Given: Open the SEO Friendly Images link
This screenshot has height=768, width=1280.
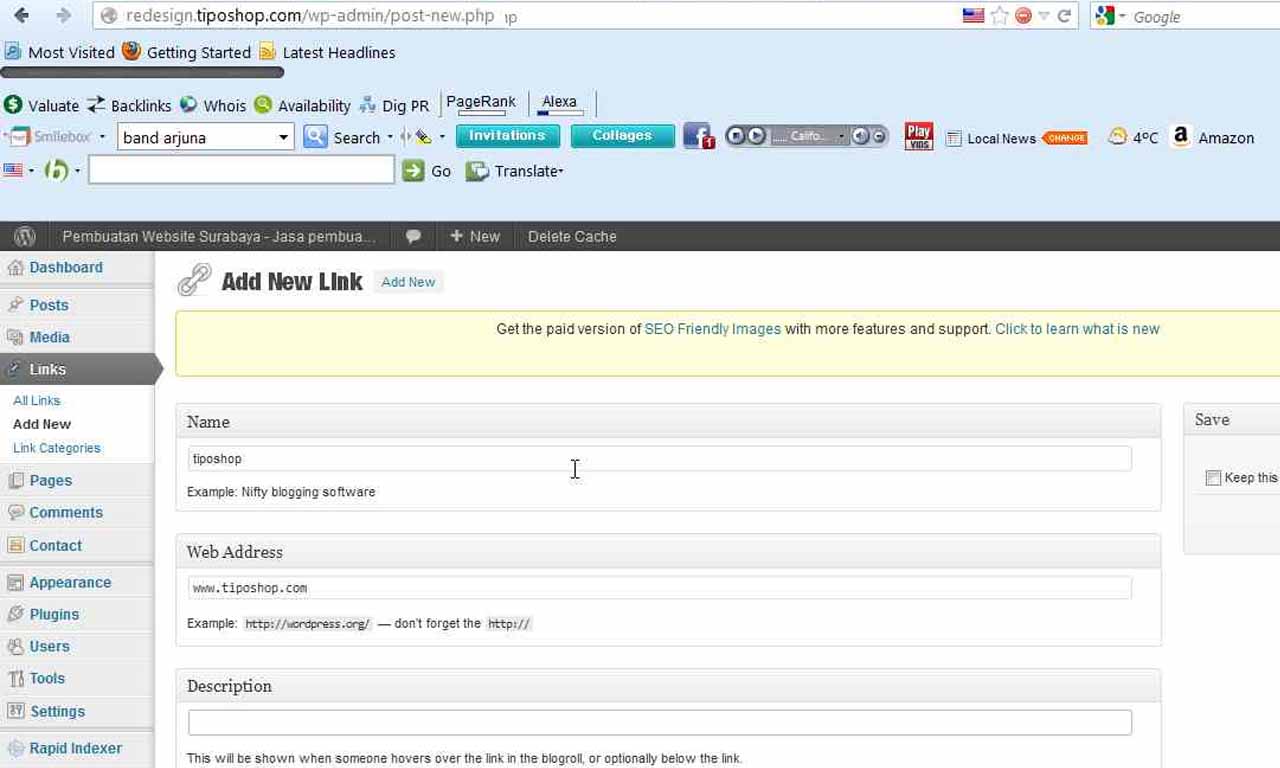Looking at the screenshot, I should click(x=712, y=328).
